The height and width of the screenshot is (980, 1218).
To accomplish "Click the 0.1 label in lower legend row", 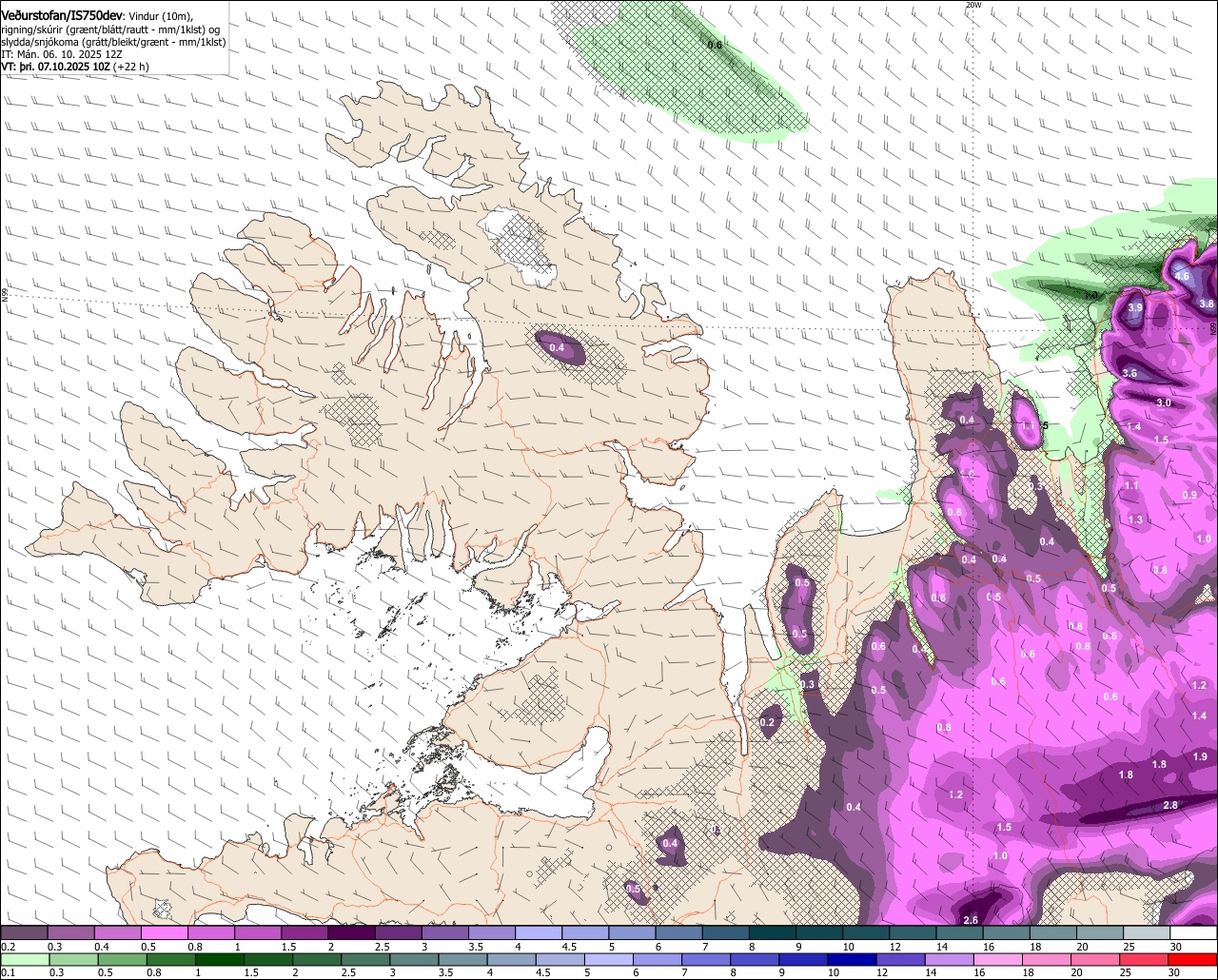I will (x=9, y=972).
